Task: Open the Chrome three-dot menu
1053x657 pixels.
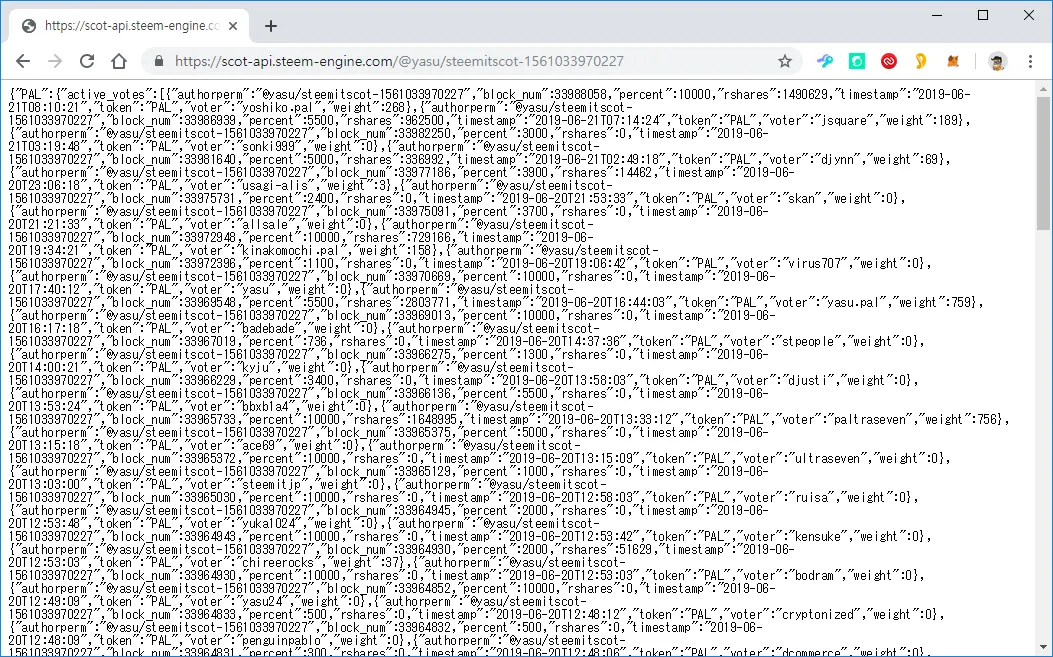Action: tap(1030, 61)
